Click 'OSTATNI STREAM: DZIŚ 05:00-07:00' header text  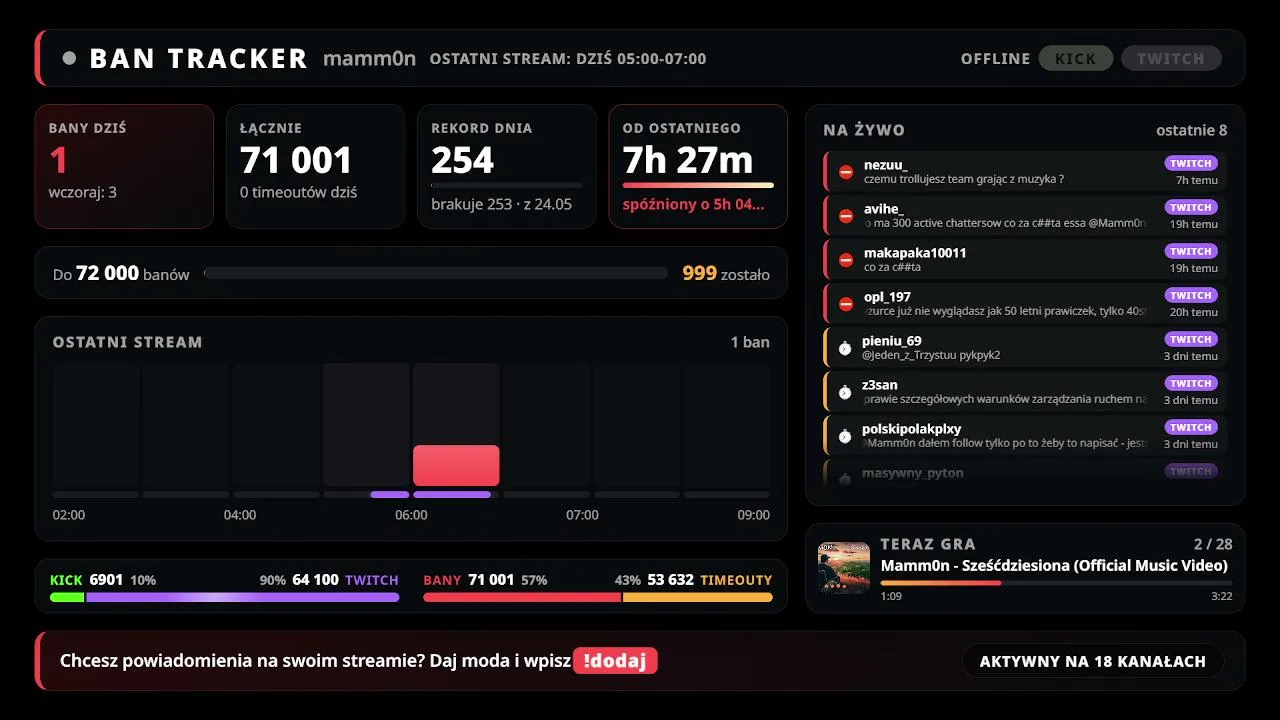[568, 59]
